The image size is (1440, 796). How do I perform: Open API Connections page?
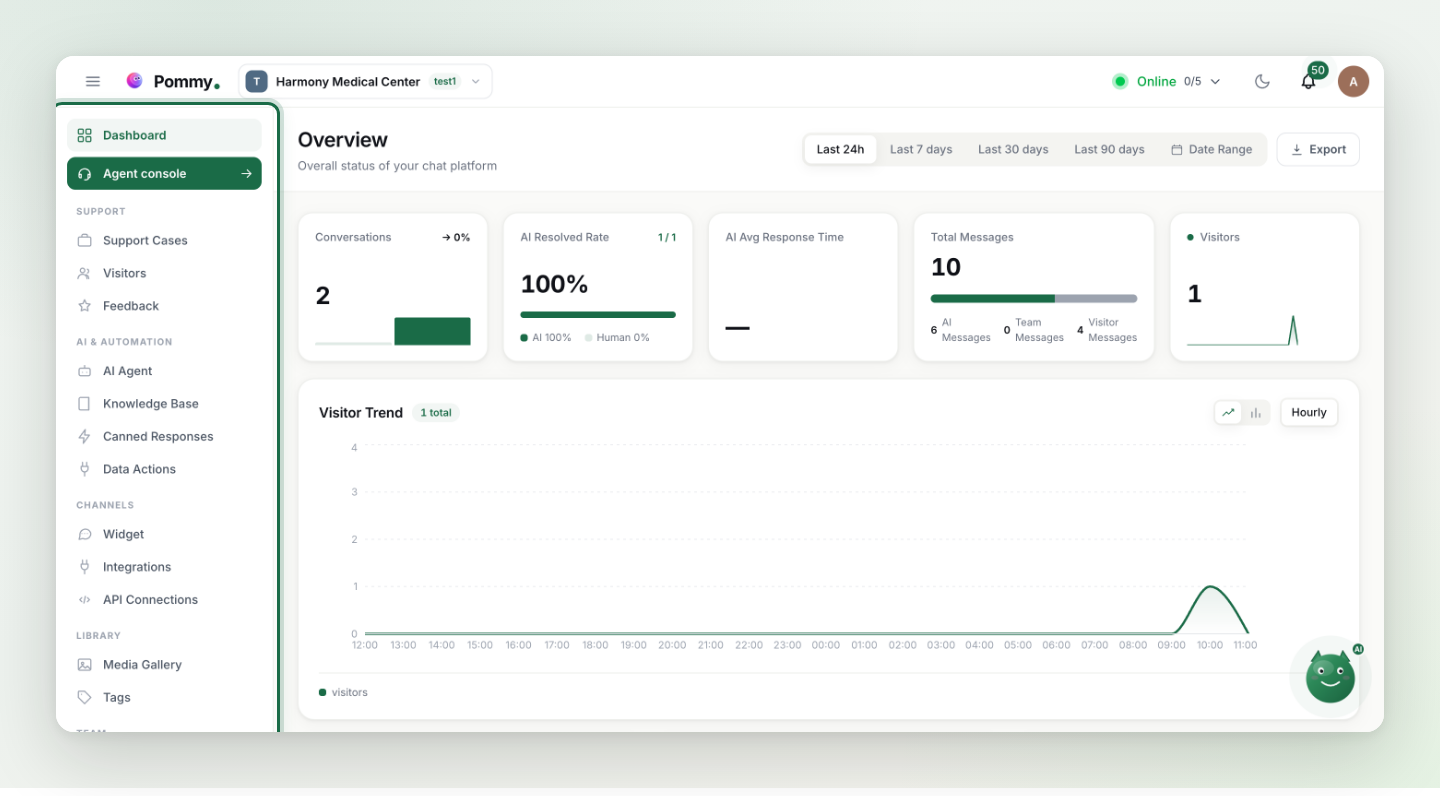[164, 600]
